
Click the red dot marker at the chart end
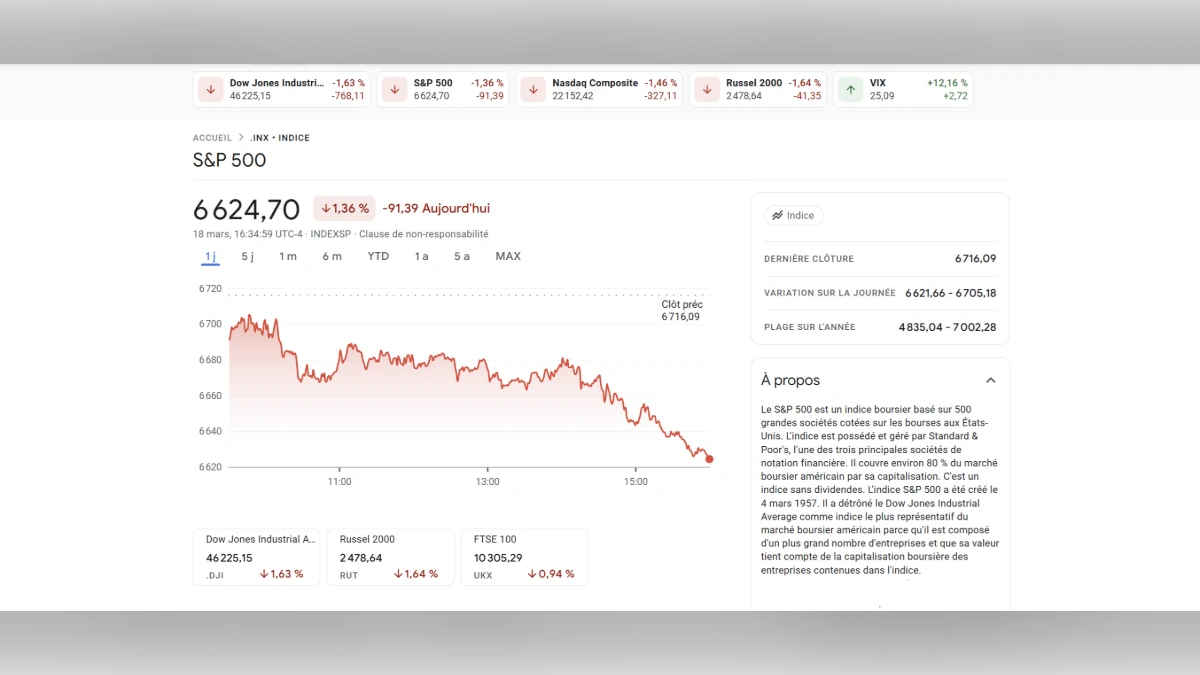[709, 457]
